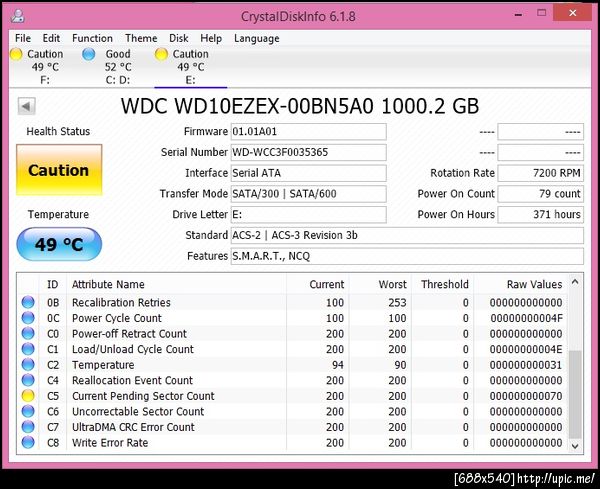This screenshot has height=489, width=600.
Task: Open the Language menu
Action: (x=257, y=39)
